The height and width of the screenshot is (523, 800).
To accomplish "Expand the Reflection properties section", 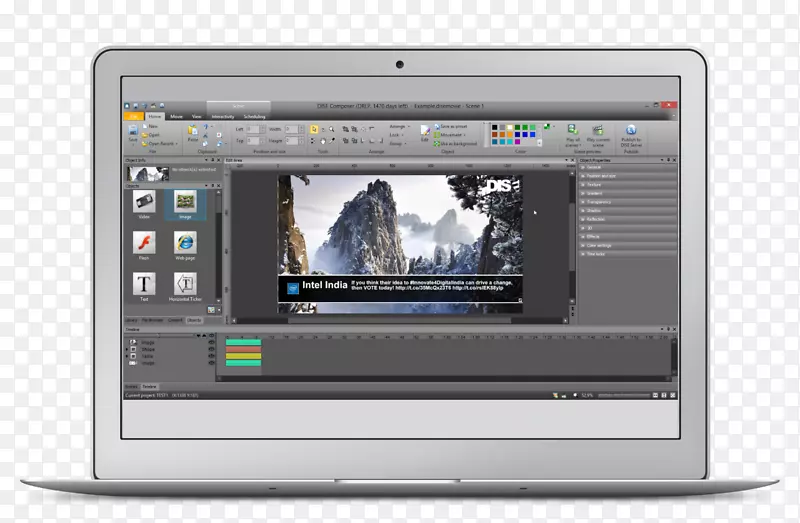I will [628, 219].
